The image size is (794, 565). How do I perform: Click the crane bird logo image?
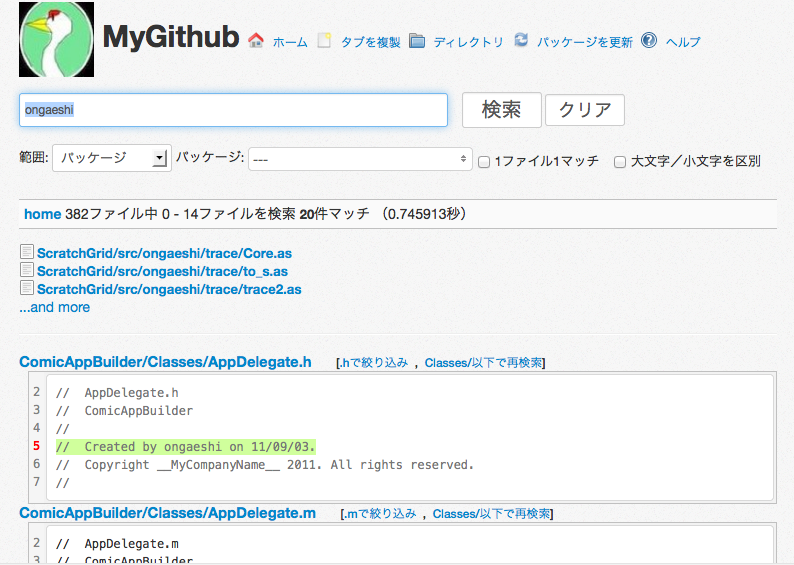click(x=56, y=39)
